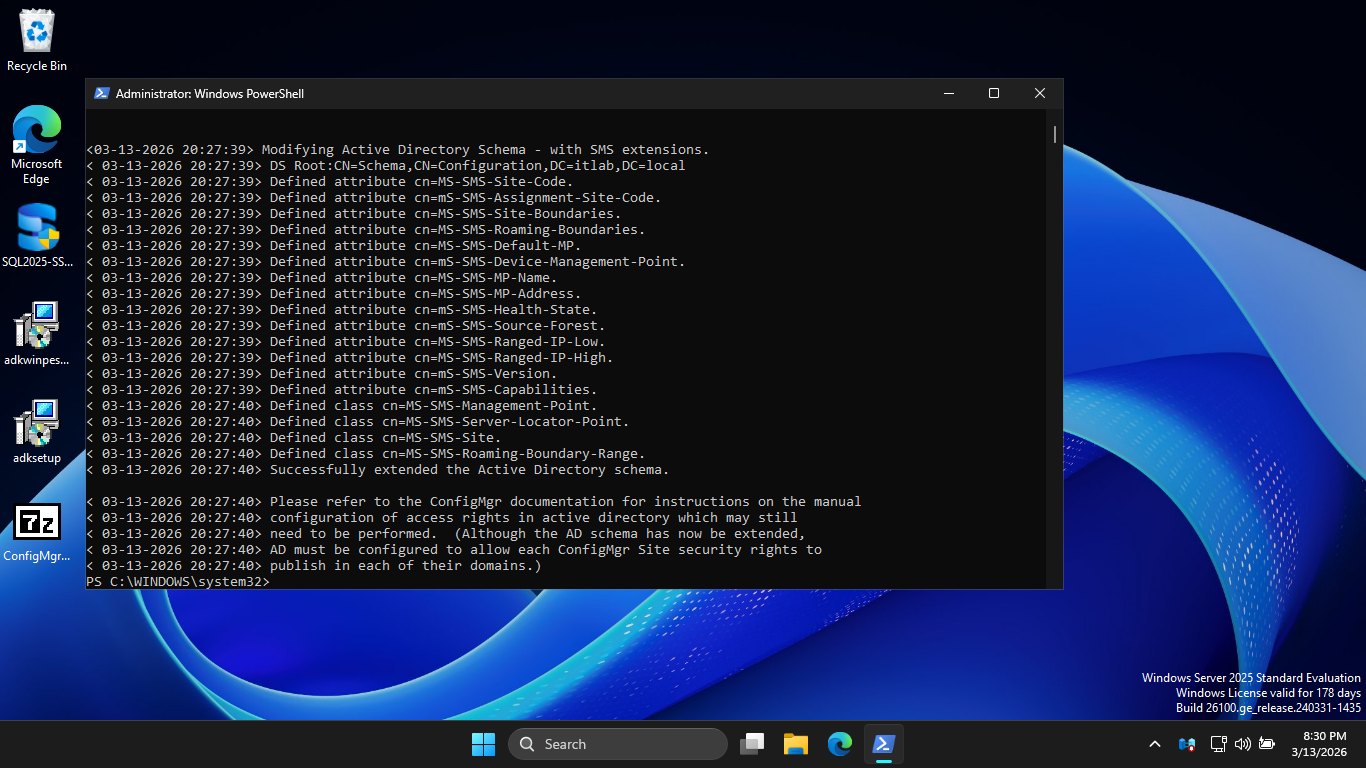Open the Recycle Bin desktop icon

[37, 40]
